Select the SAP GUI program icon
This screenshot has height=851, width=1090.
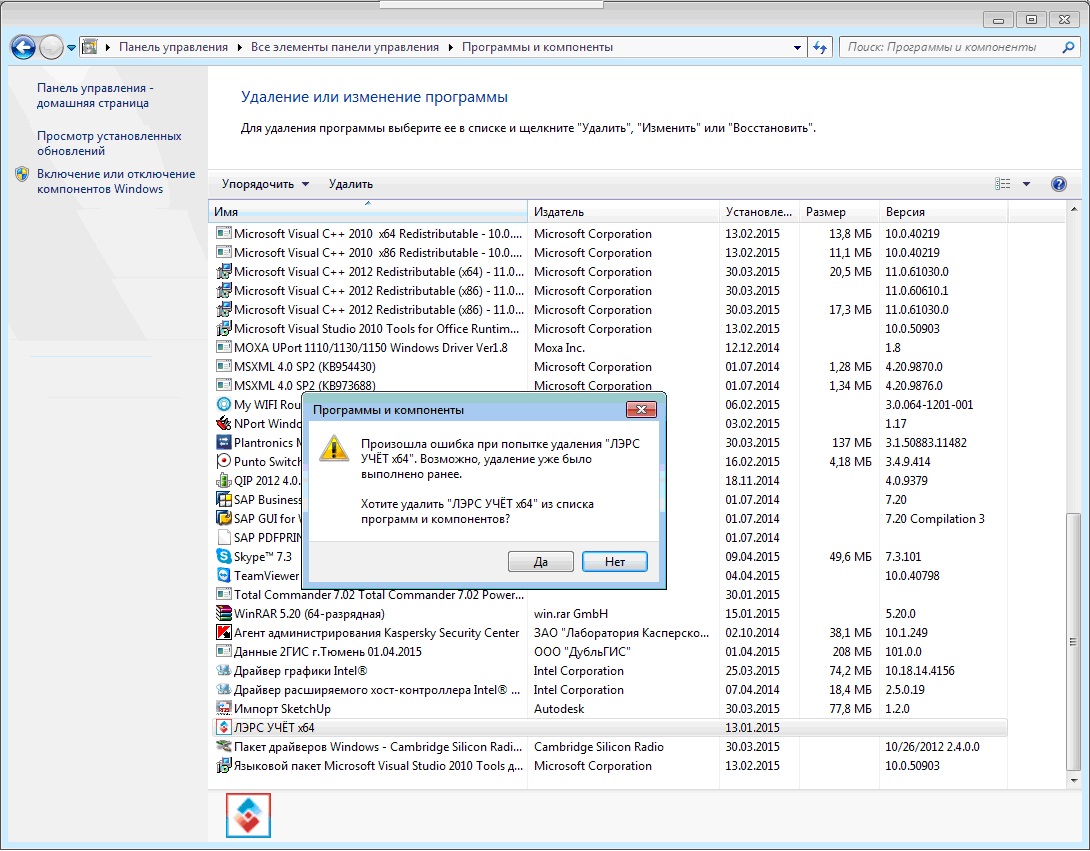pyautogui.click(x=224, y=519)
